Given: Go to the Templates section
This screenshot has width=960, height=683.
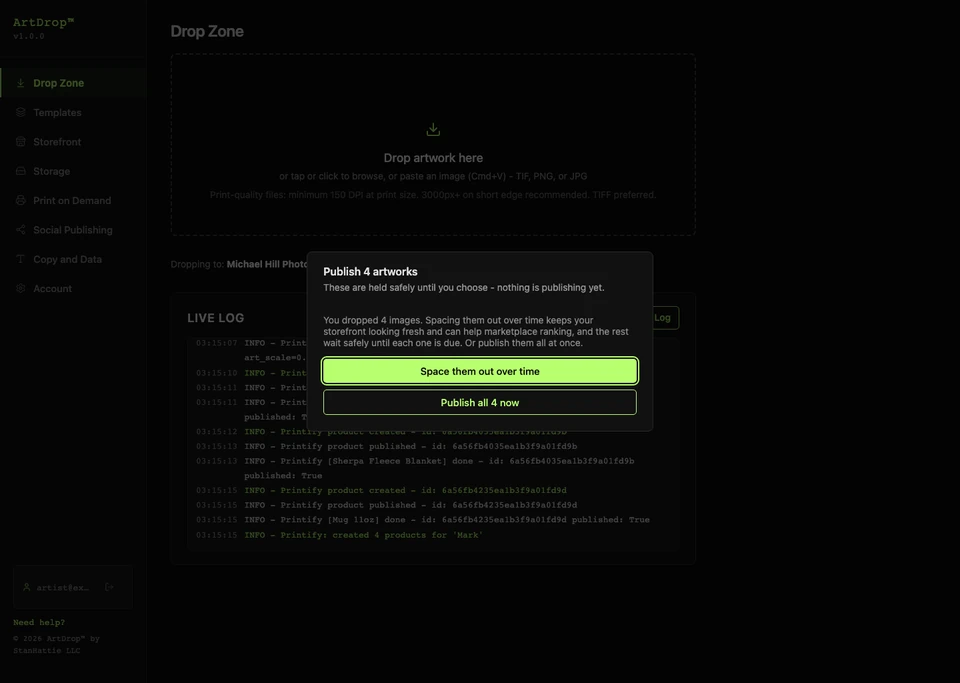Looking at the screenshot, I should tap(72, 112).
